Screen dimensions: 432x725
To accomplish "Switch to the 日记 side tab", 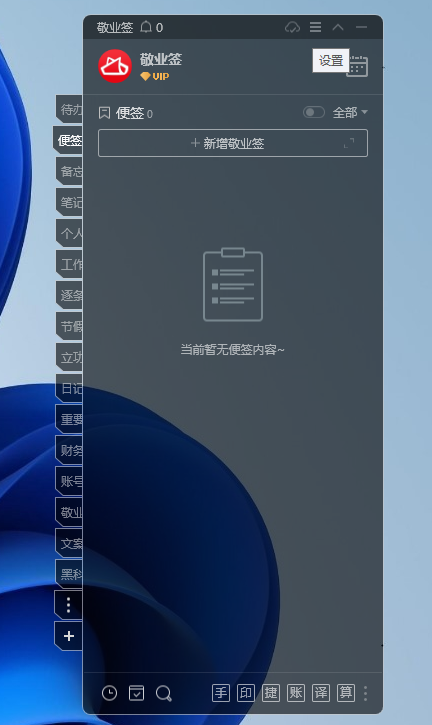I will pos(69,388).
